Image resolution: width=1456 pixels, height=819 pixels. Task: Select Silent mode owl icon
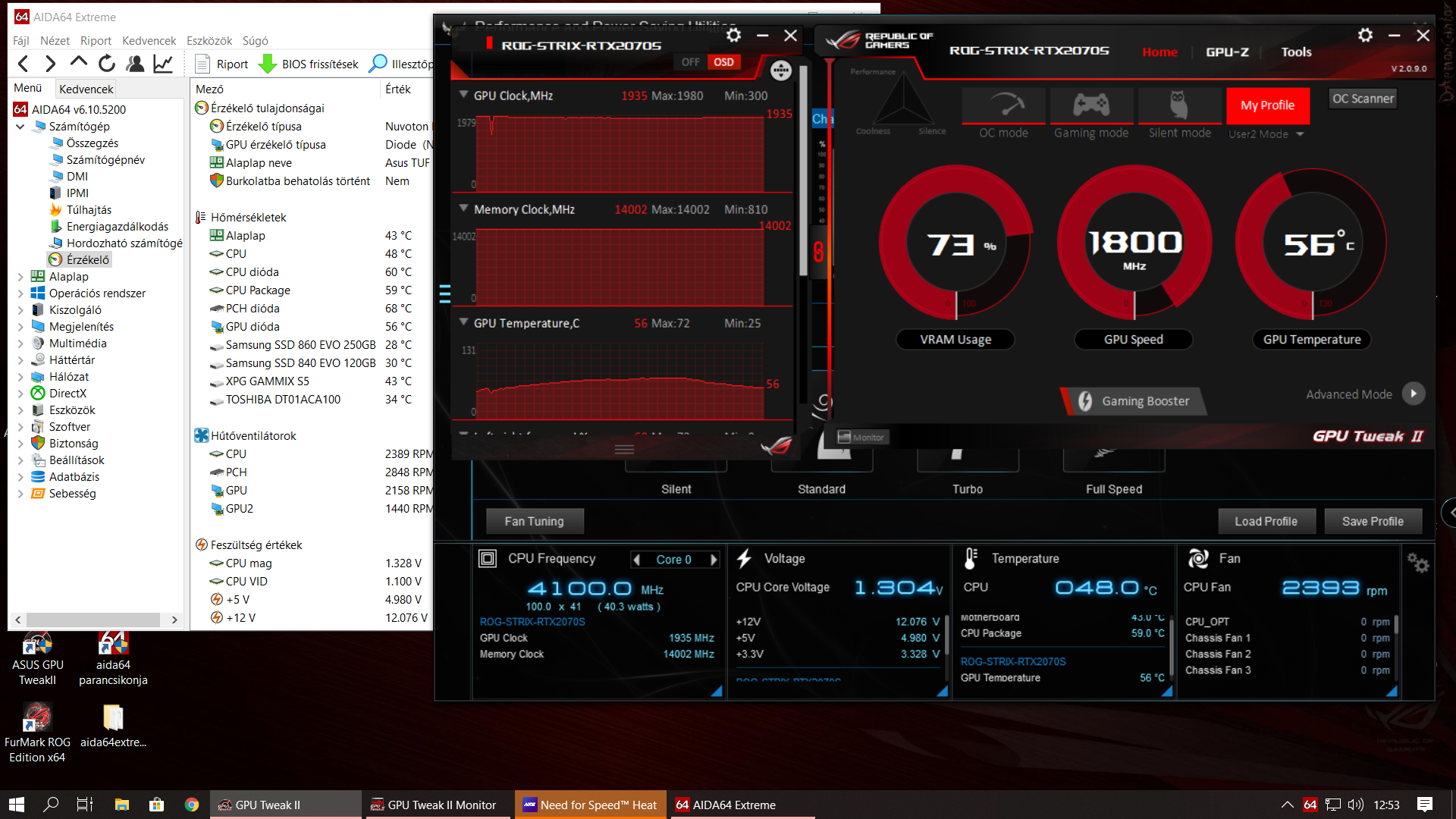[1179, 106]
